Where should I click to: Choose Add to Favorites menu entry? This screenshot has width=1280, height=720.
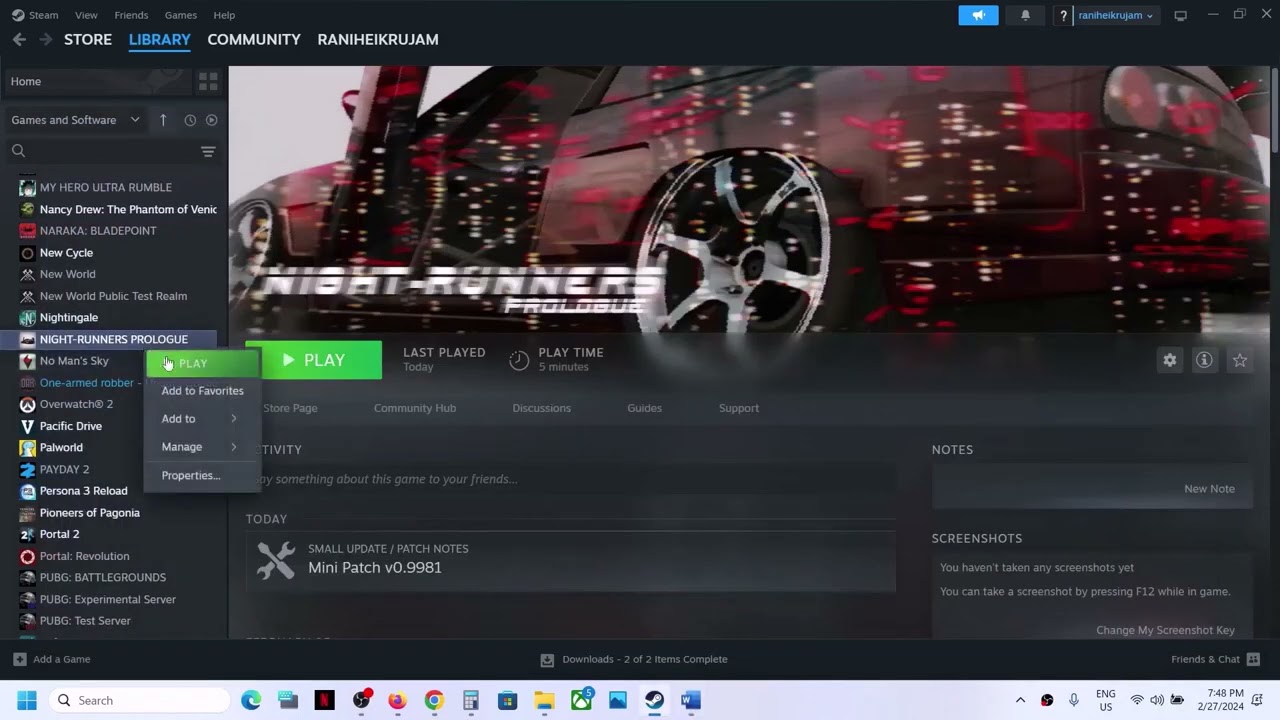click(202, 391)
